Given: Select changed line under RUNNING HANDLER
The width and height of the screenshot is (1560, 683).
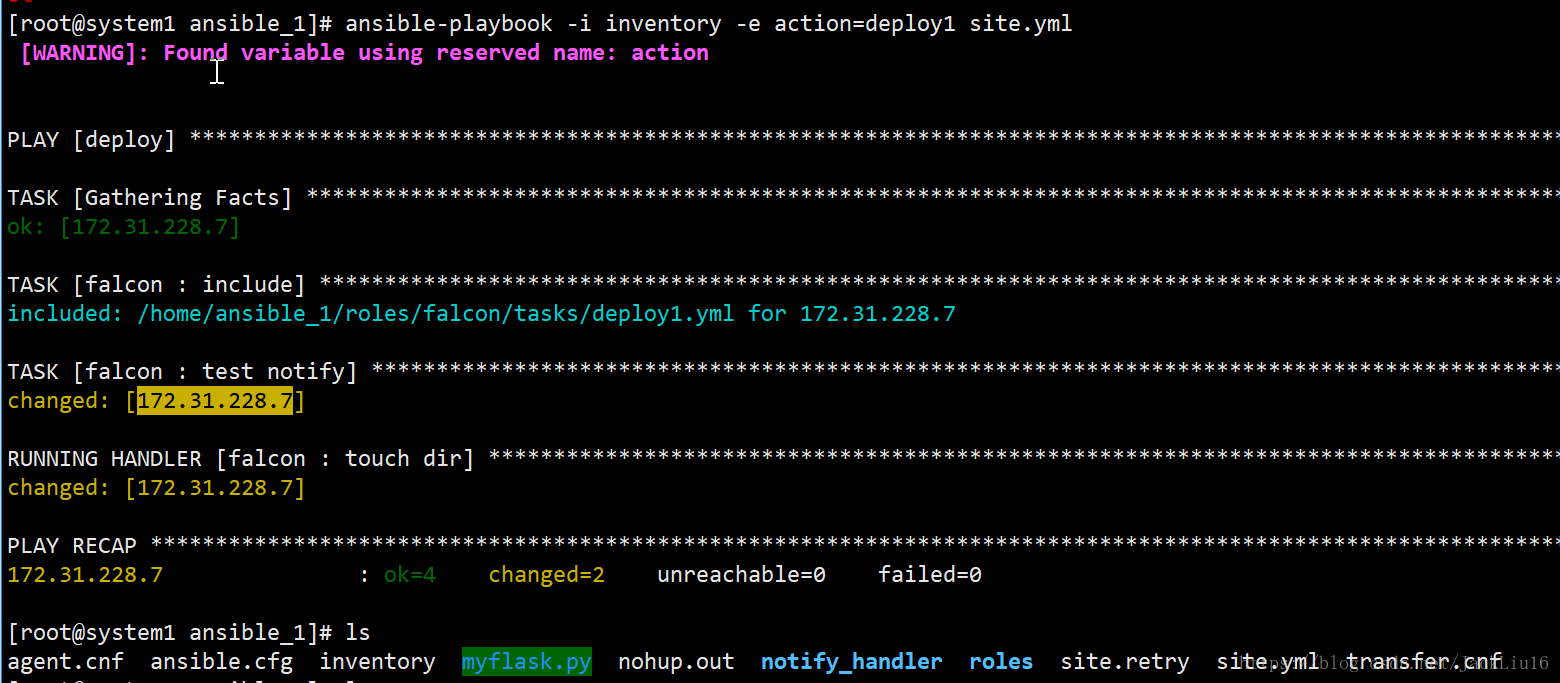Looking at the screenshot, I should tap(156, 488).
